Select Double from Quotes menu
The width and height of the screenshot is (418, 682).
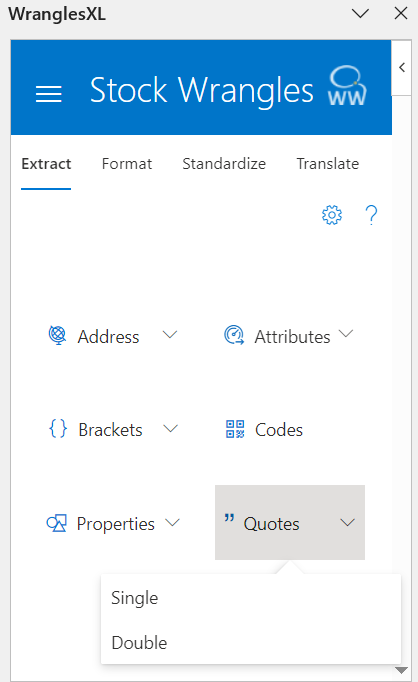251,642
